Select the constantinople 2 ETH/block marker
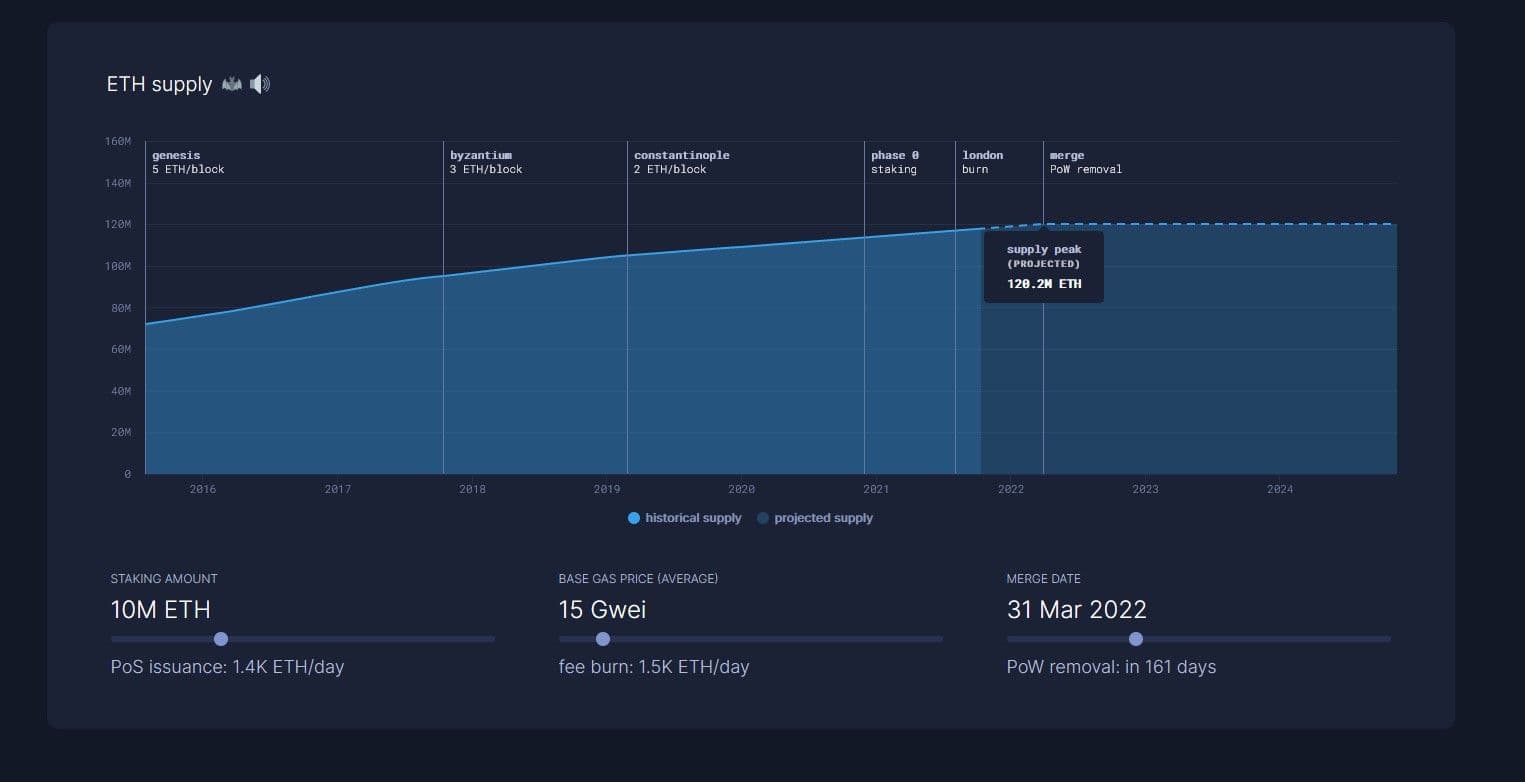This screenshot has height=782, width=1525. pyautogui.click(x=681, y=162)
